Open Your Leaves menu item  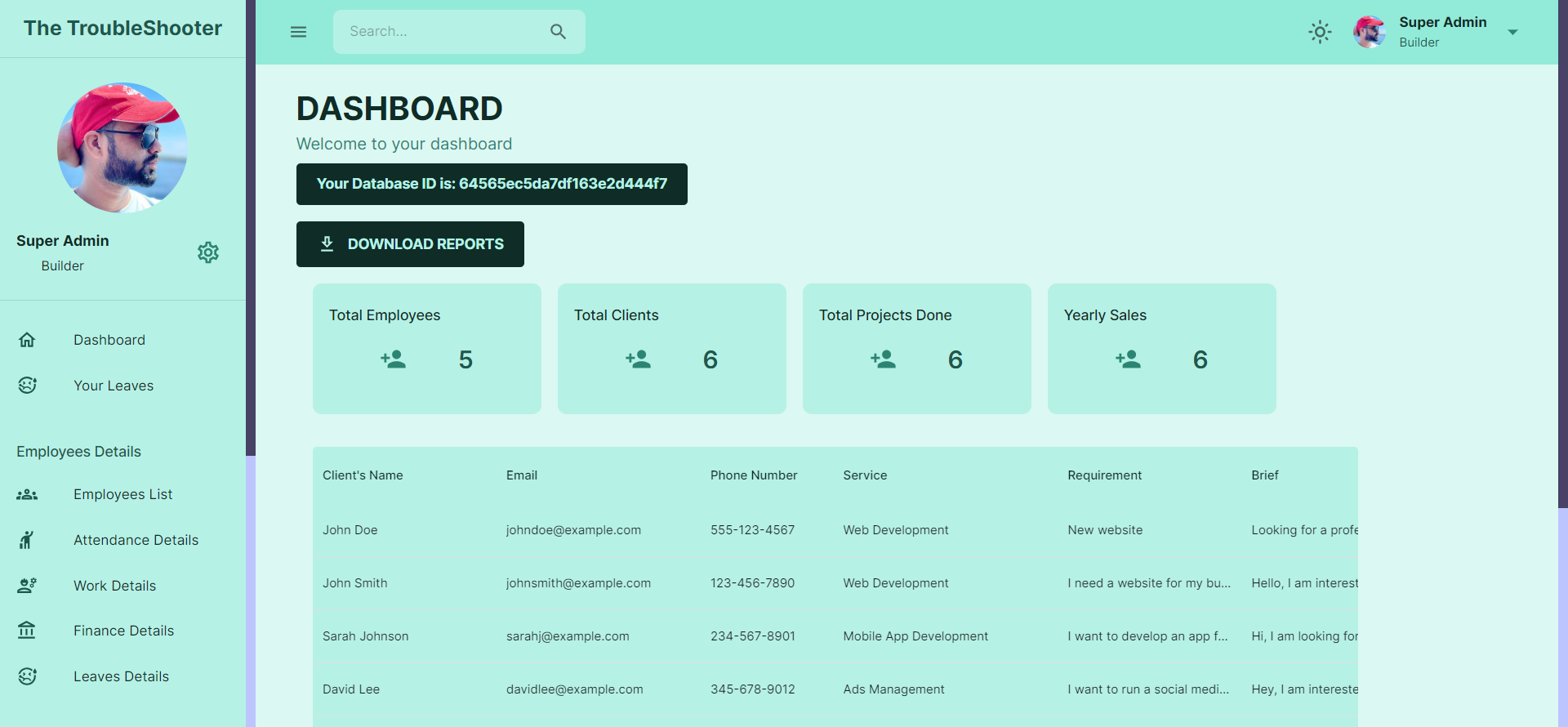pos(114,386)
